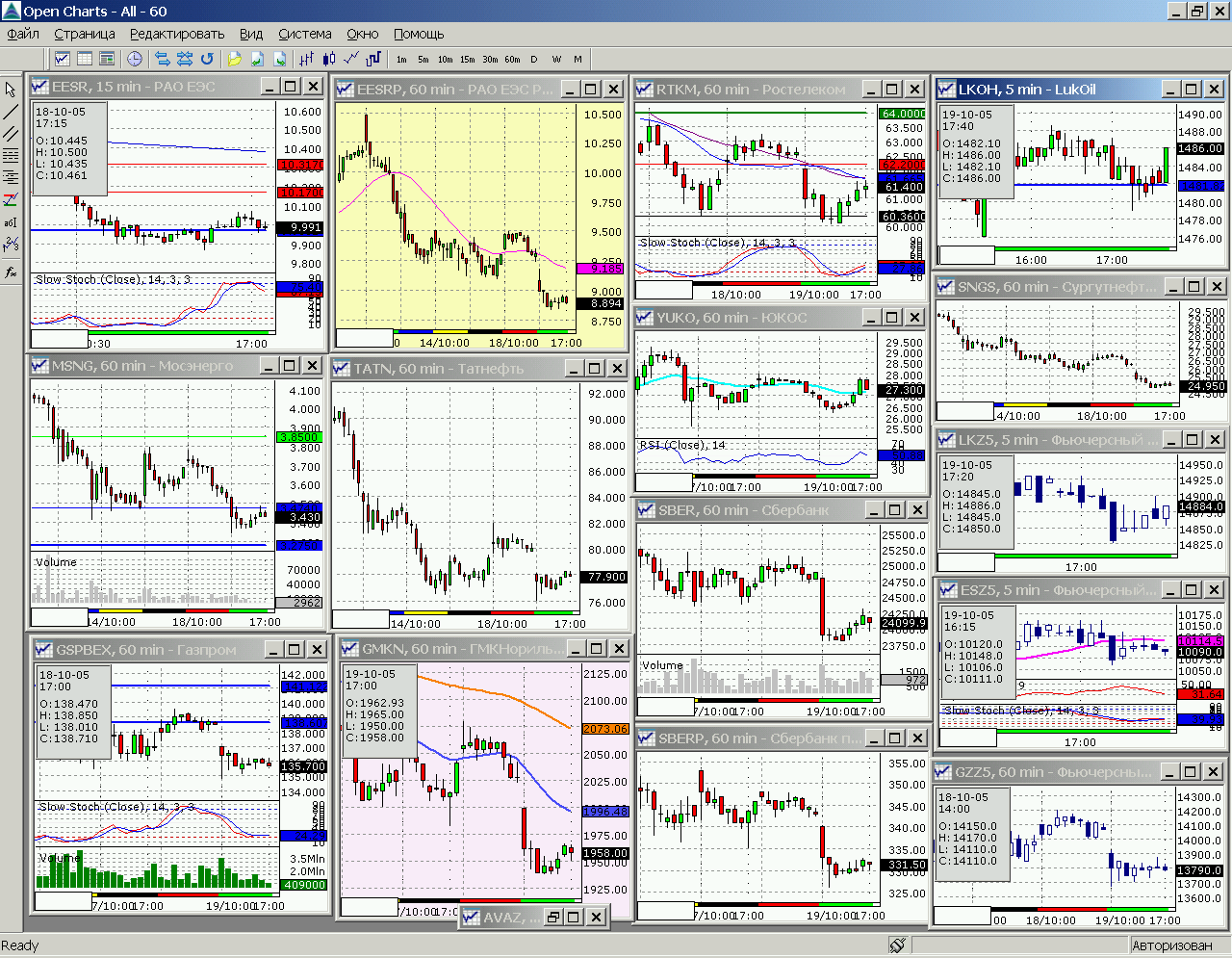Select the parallel lines channel tool
Image resolution: width=1232 pixels, height=958 pixels.
pos(11,134)
